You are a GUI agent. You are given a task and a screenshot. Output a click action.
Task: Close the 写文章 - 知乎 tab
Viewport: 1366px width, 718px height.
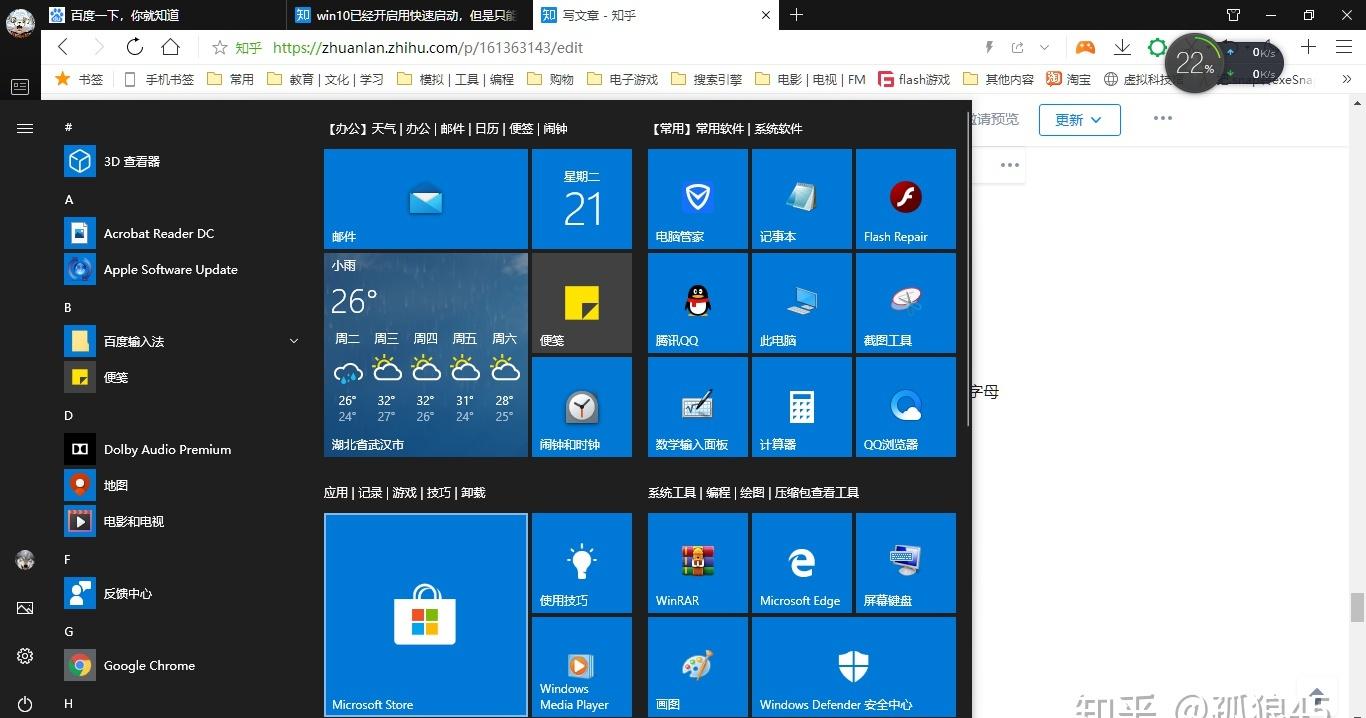(x=765, y=15)
